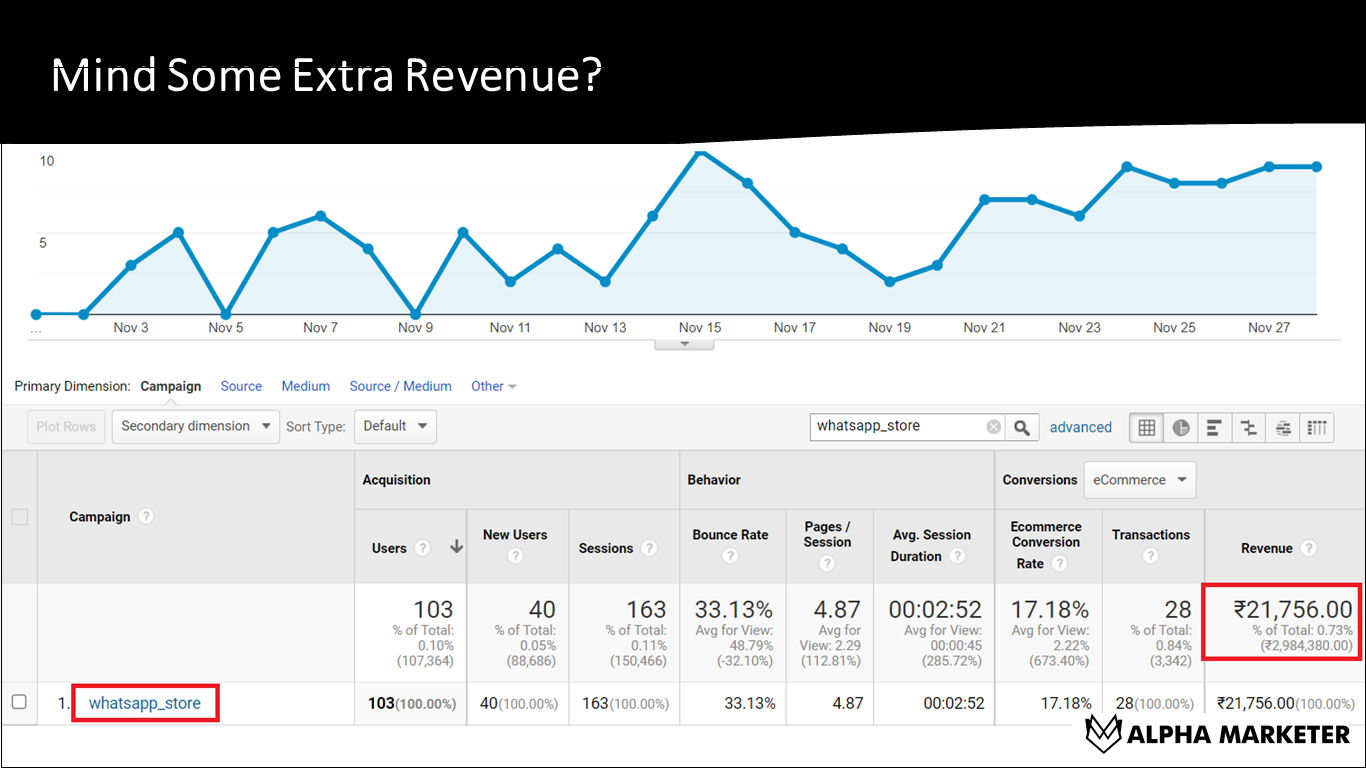Open the whatsapp_store campaign report

[x=145, y=703]
